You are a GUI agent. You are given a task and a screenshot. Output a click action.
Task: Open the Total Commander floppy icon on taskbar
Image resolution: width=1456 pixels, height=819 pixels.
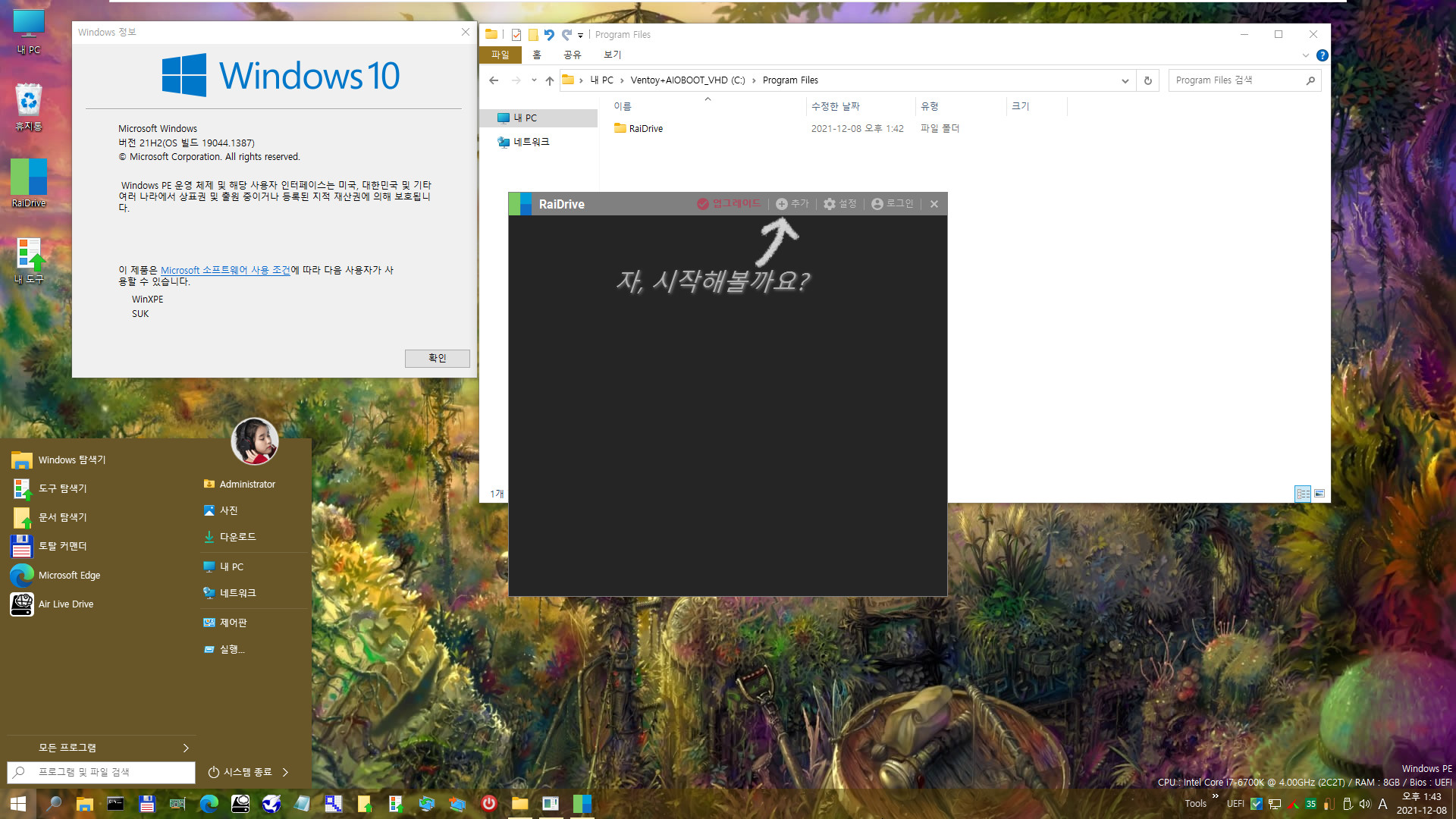pyautogui.click(x=147, y=804)
